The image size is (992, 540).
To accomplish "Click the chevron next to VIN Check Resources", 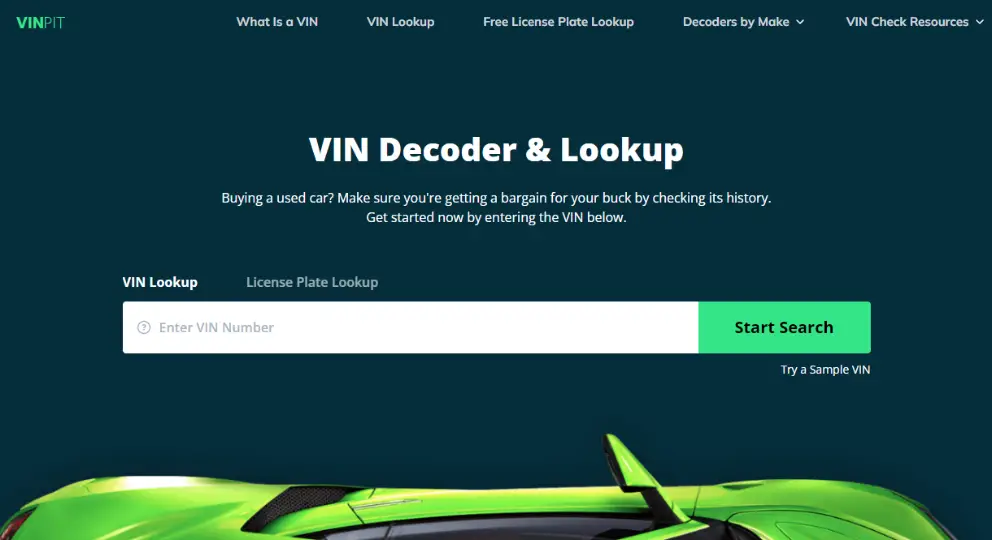I will 979,22.
